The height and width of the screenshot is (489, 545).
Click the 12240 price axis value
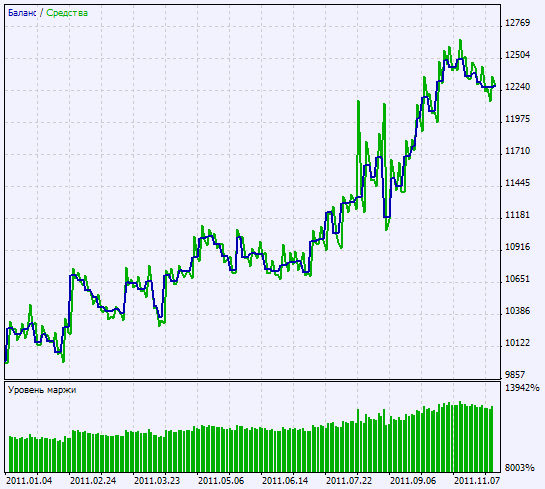(517, 87)
